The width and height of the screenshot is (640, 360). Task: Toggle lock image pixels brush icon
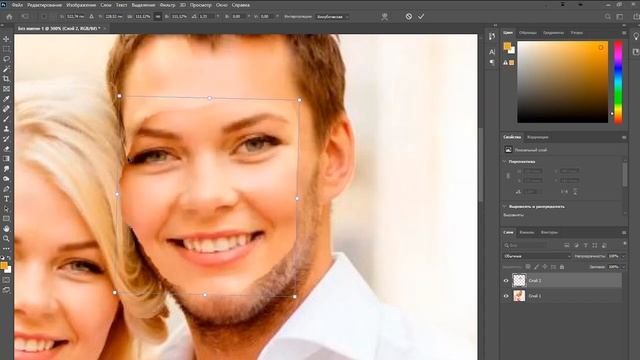point(536,267)
